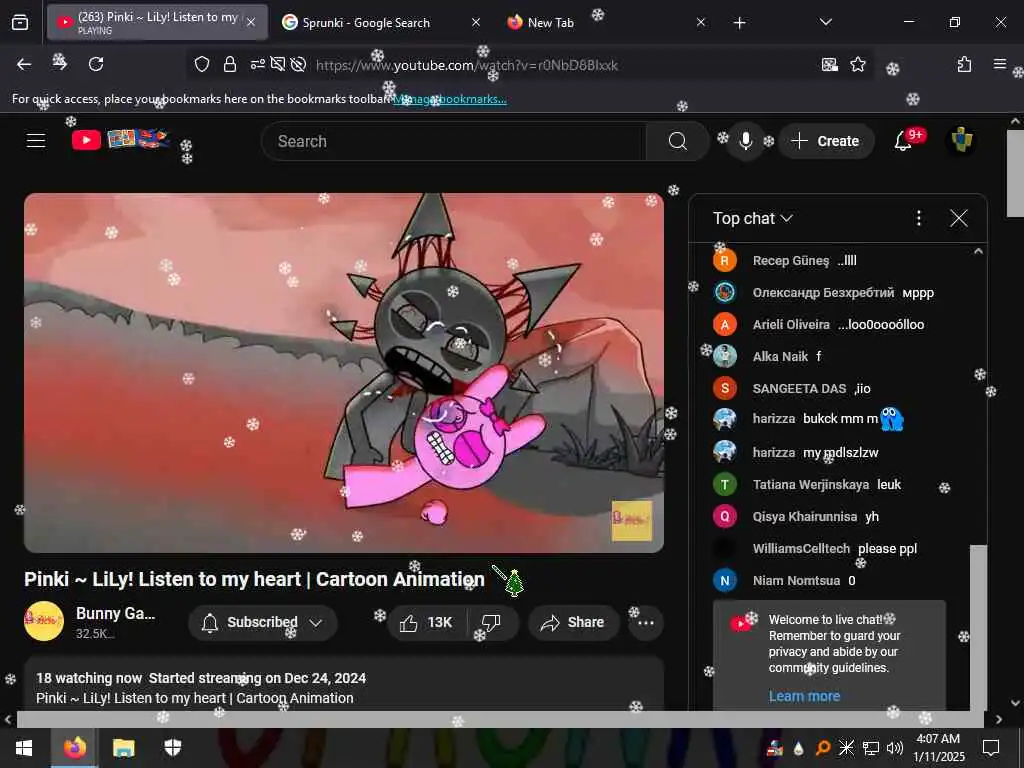Open a new browser tab
Viewport: 1024px width, 768px height.
(x=739, y=23)
